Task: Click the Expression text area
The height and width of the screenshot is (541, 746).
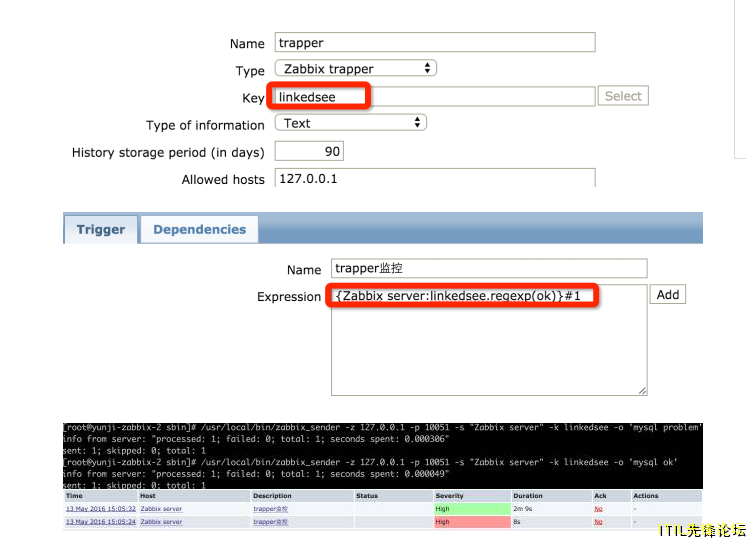Action: (x=489, y=340)
